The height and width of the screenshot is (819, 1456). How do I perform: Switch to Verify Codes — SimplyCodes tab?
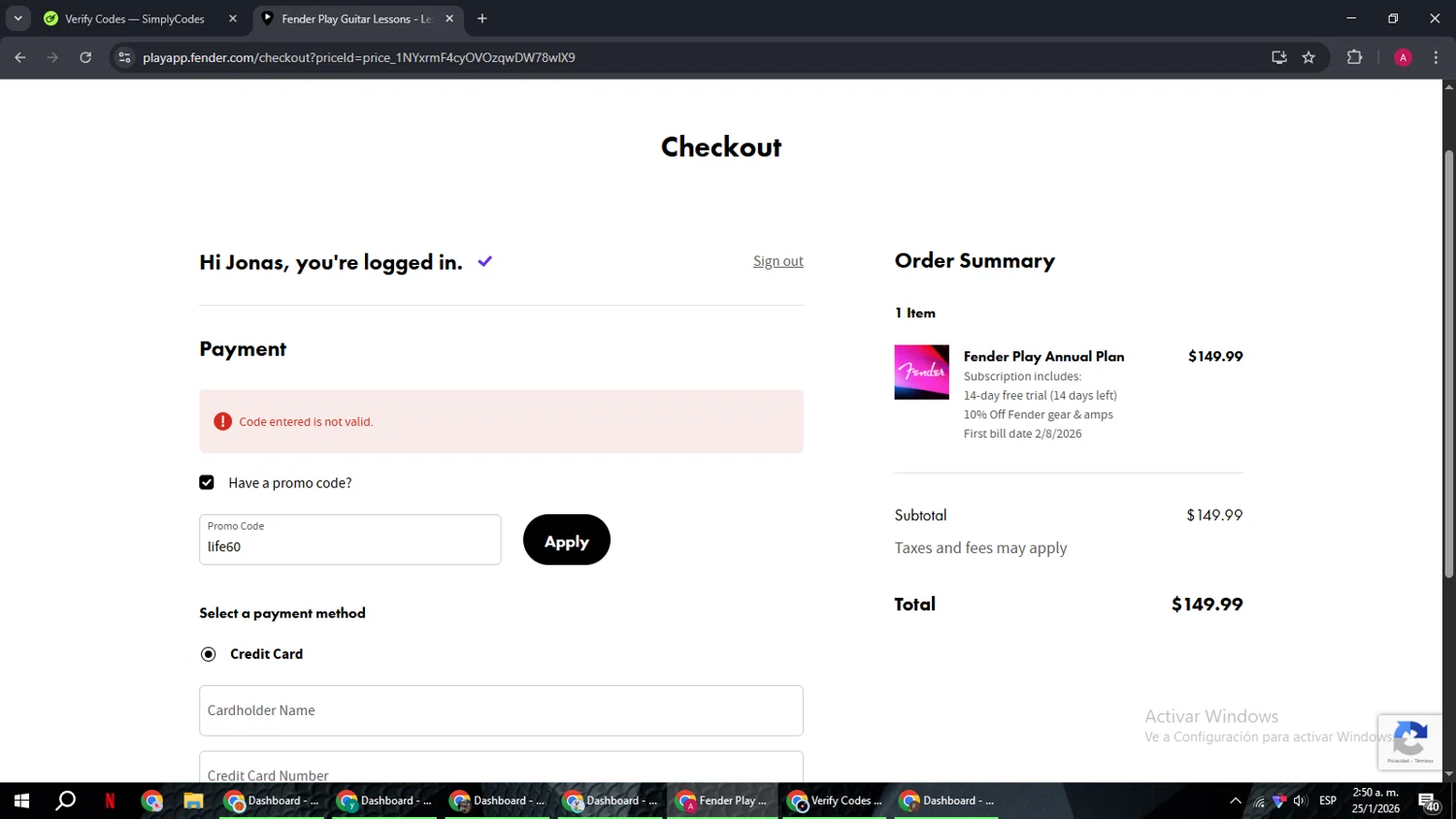(x=134, y=18)
